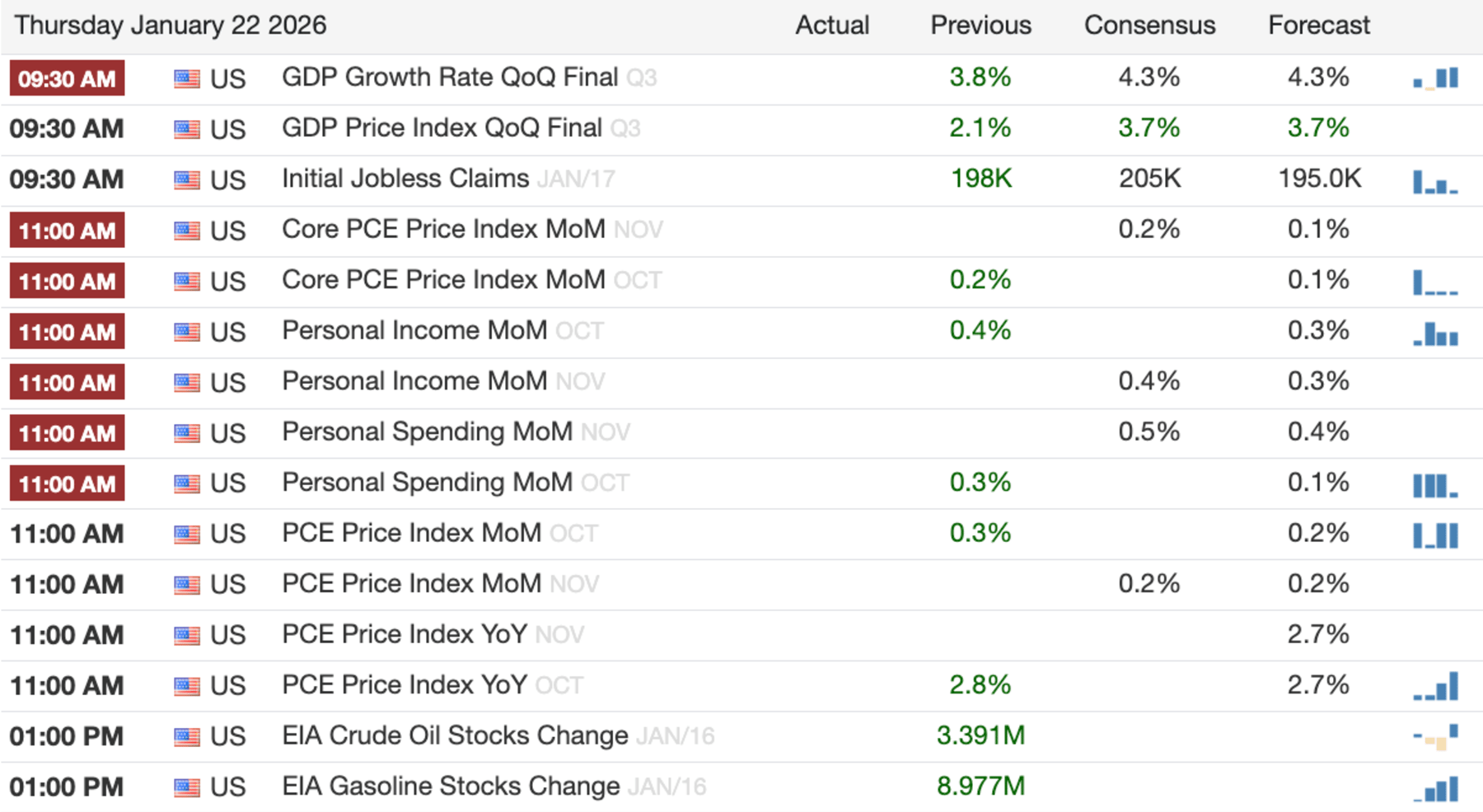Open the GDP Growth Rate QoQ Final link
Viewport: 1483px width, 812px height.
point(450,77)
